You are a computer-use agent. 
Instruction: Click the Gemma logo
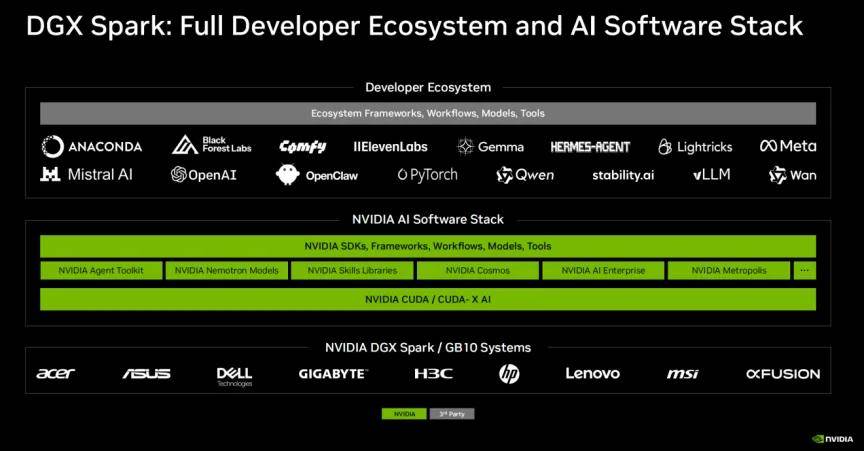coord(490,147)
